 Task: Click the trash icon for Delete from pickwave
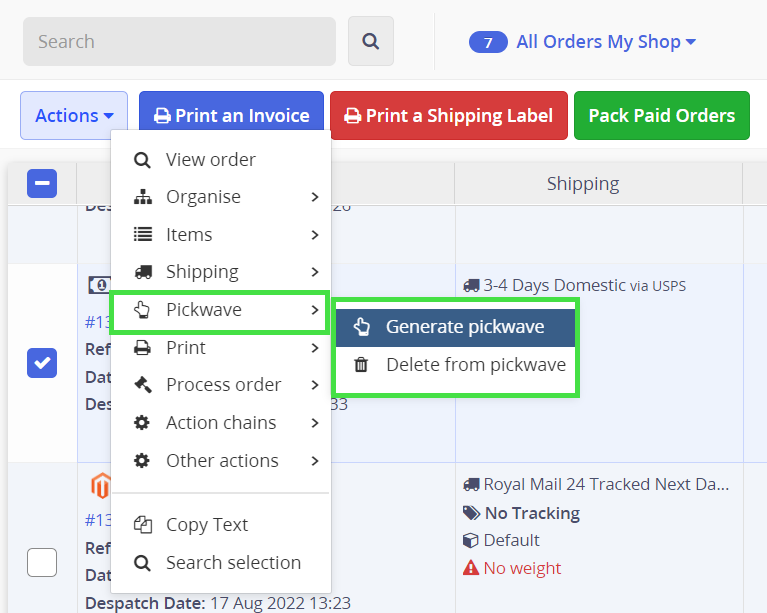pyautogui.click(x=361, y=365)
